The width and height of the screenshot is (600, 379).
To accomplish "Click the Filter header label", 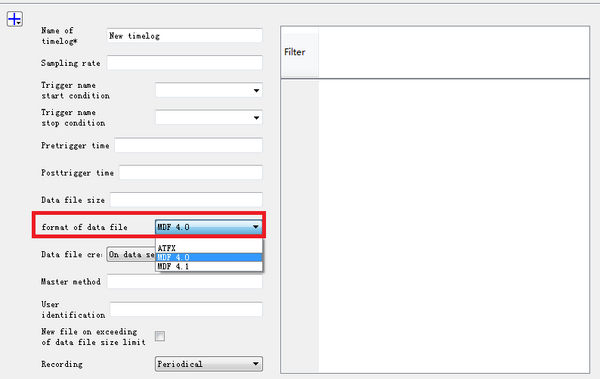I will (295, 52).
